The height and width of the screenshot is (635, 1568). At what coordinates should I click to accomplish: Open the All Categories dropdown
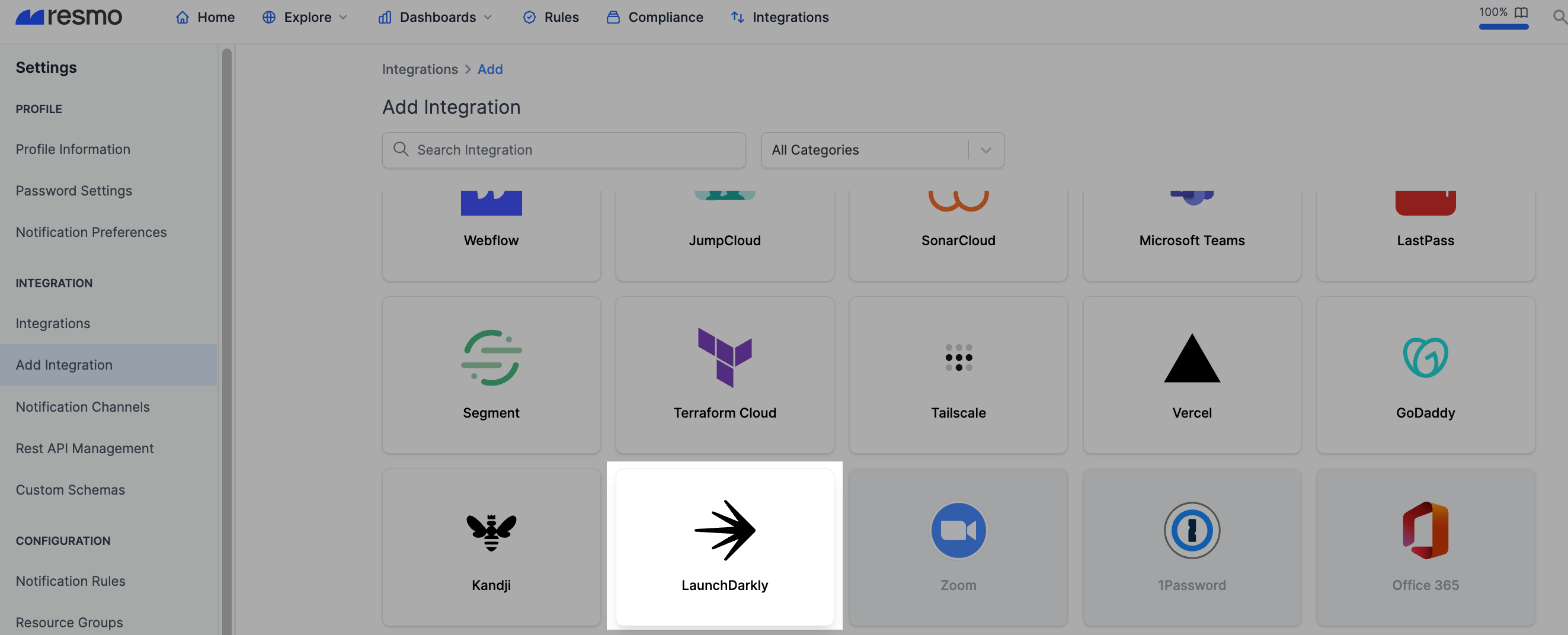pos(882,150)
